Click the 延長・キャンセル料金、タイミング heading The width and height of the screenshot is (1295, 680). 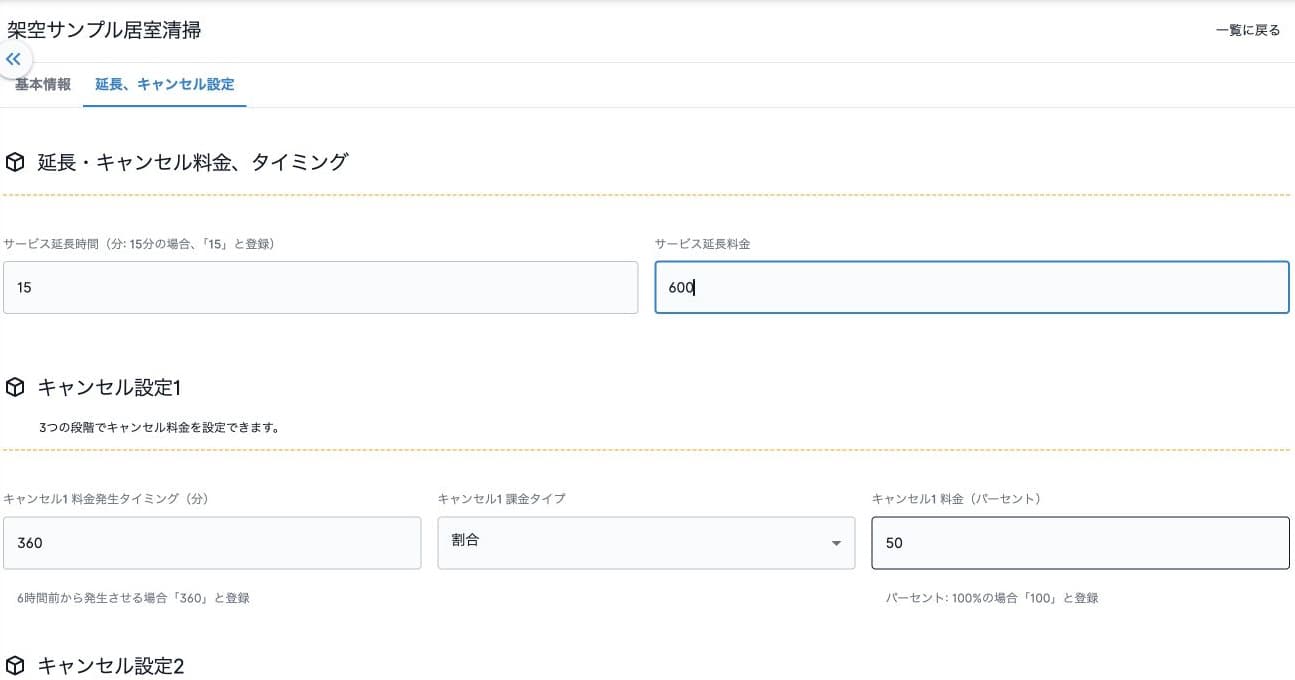click(193, 162)
